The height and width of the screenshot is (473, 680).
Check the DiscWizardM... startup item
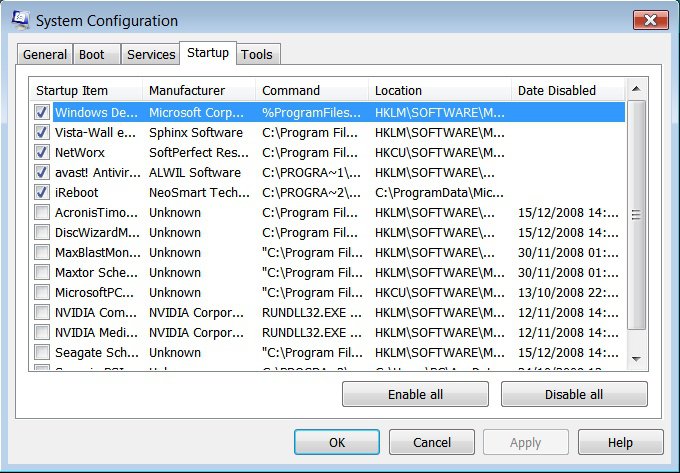[x=42, y=232]
